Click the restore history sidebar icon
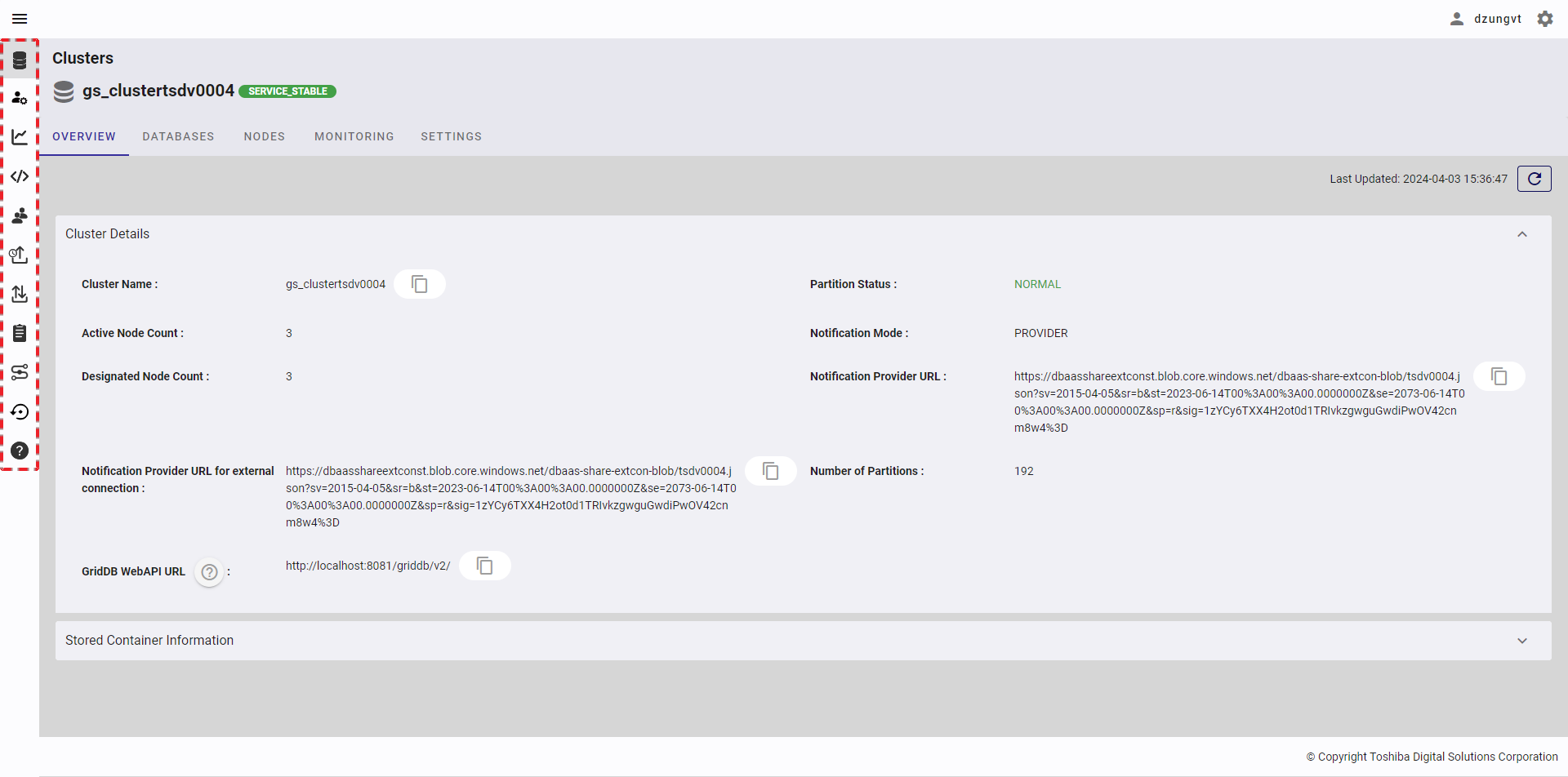 tap(20, 411)
